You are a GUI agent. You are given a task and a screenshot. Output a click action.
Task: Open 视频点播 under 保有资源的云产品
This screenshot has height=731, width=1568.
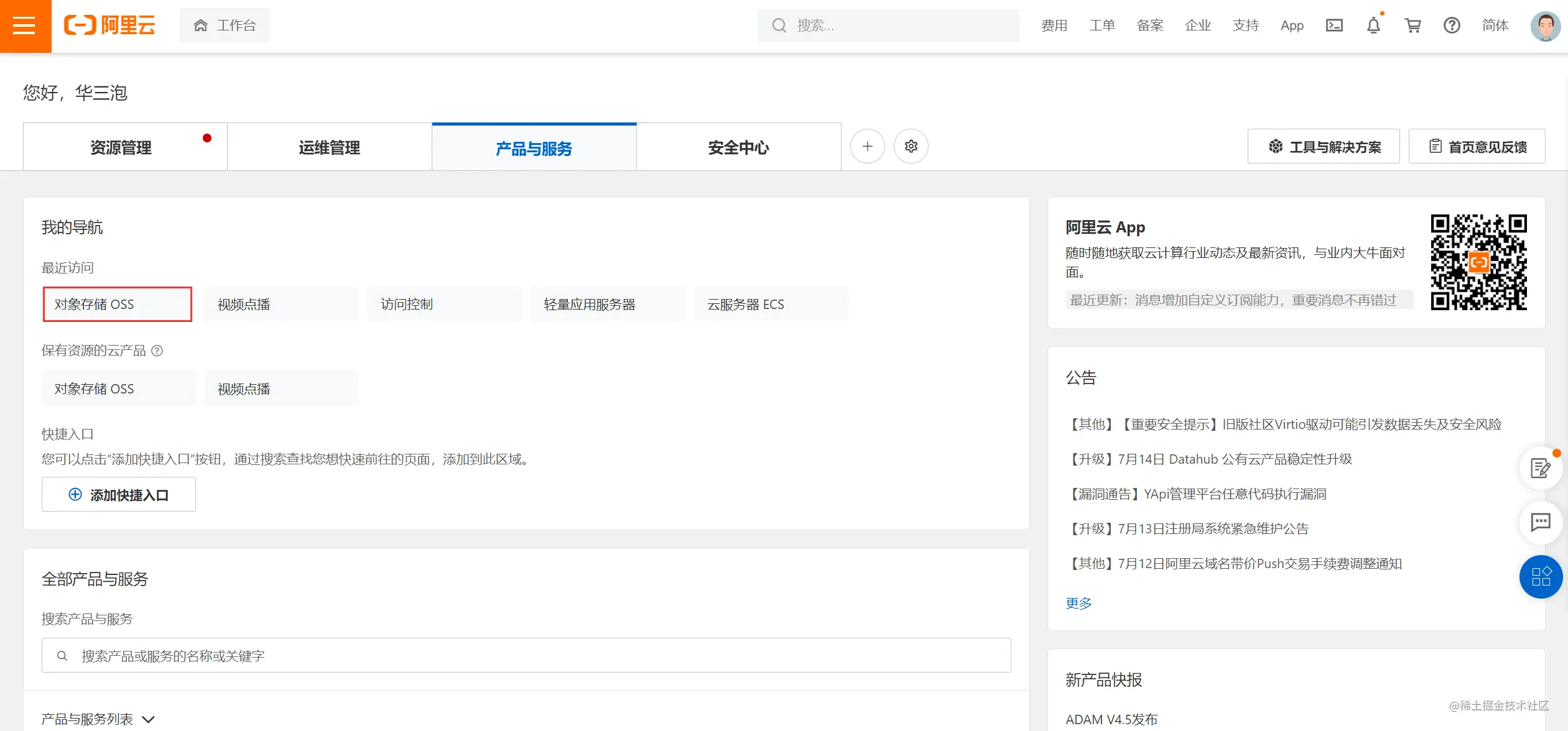click(x=281, y=389)
